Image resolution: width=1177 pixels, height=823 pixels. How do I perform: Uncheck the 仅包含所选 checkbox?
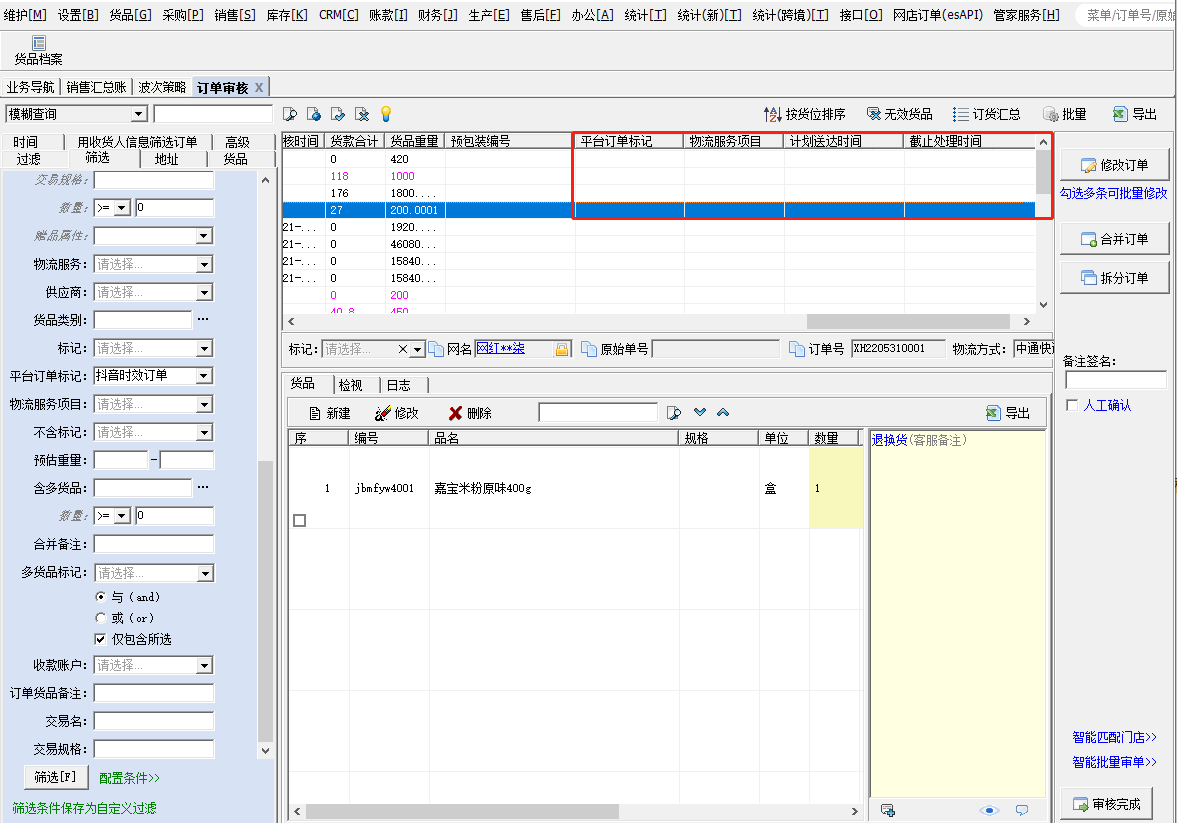(101, 639)
